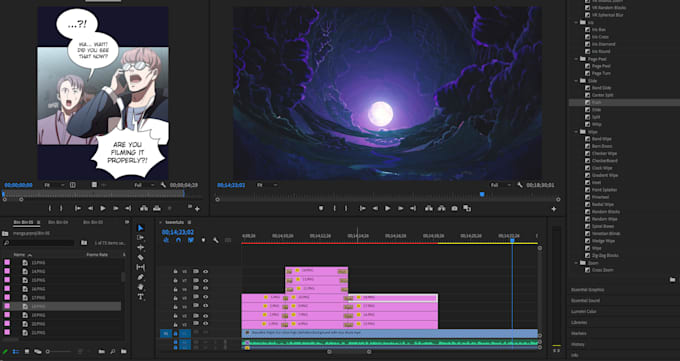Open the Markers panel
680x361 pixels.
(x=579, y=333)
